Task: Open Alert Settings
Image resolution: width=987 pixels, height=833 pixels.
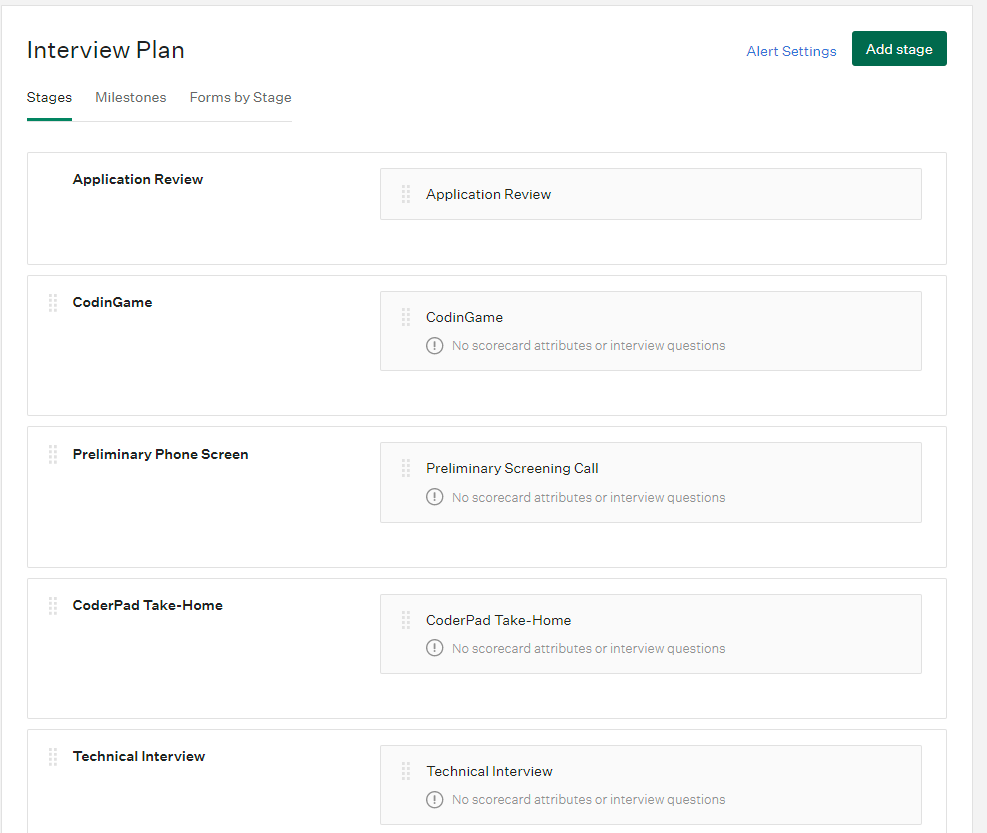Action: (791, 50)
